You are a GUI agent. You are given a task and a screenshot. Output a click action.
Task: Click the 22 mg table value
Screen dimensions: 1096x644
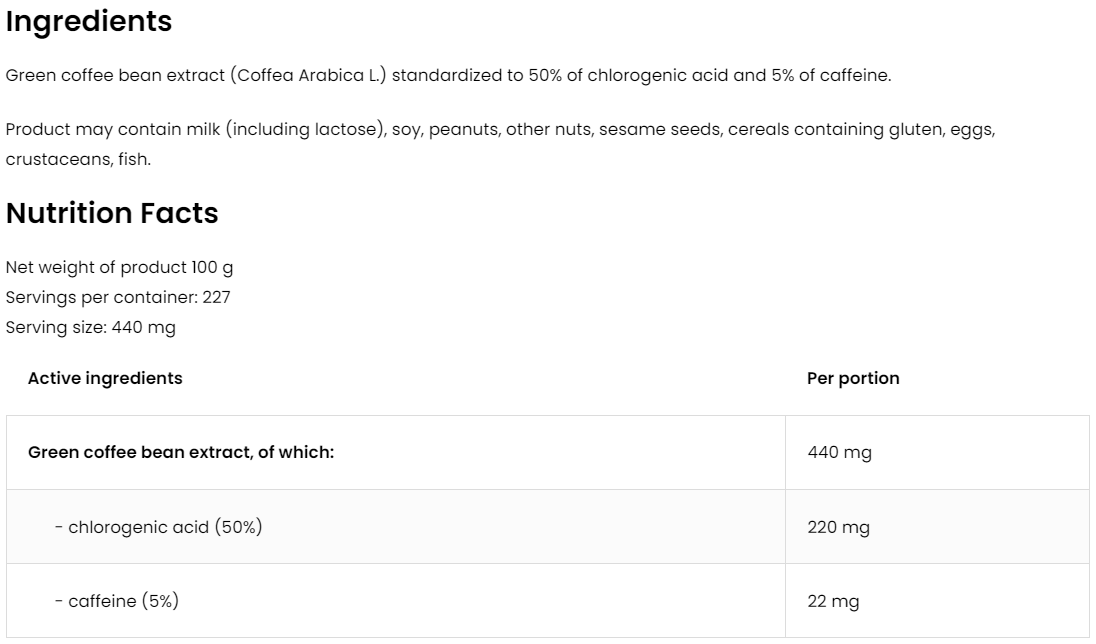pyautogui.click(x=833, y=601)
